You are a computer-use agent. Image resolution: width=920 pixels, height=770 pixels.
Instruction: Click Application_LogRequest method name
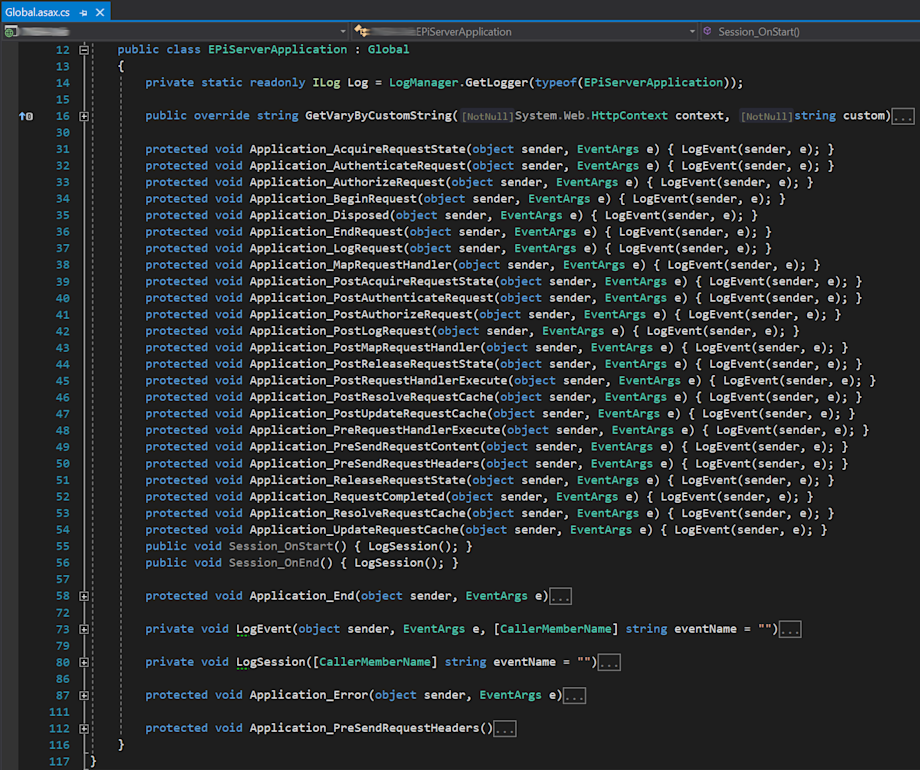(326, 248)
